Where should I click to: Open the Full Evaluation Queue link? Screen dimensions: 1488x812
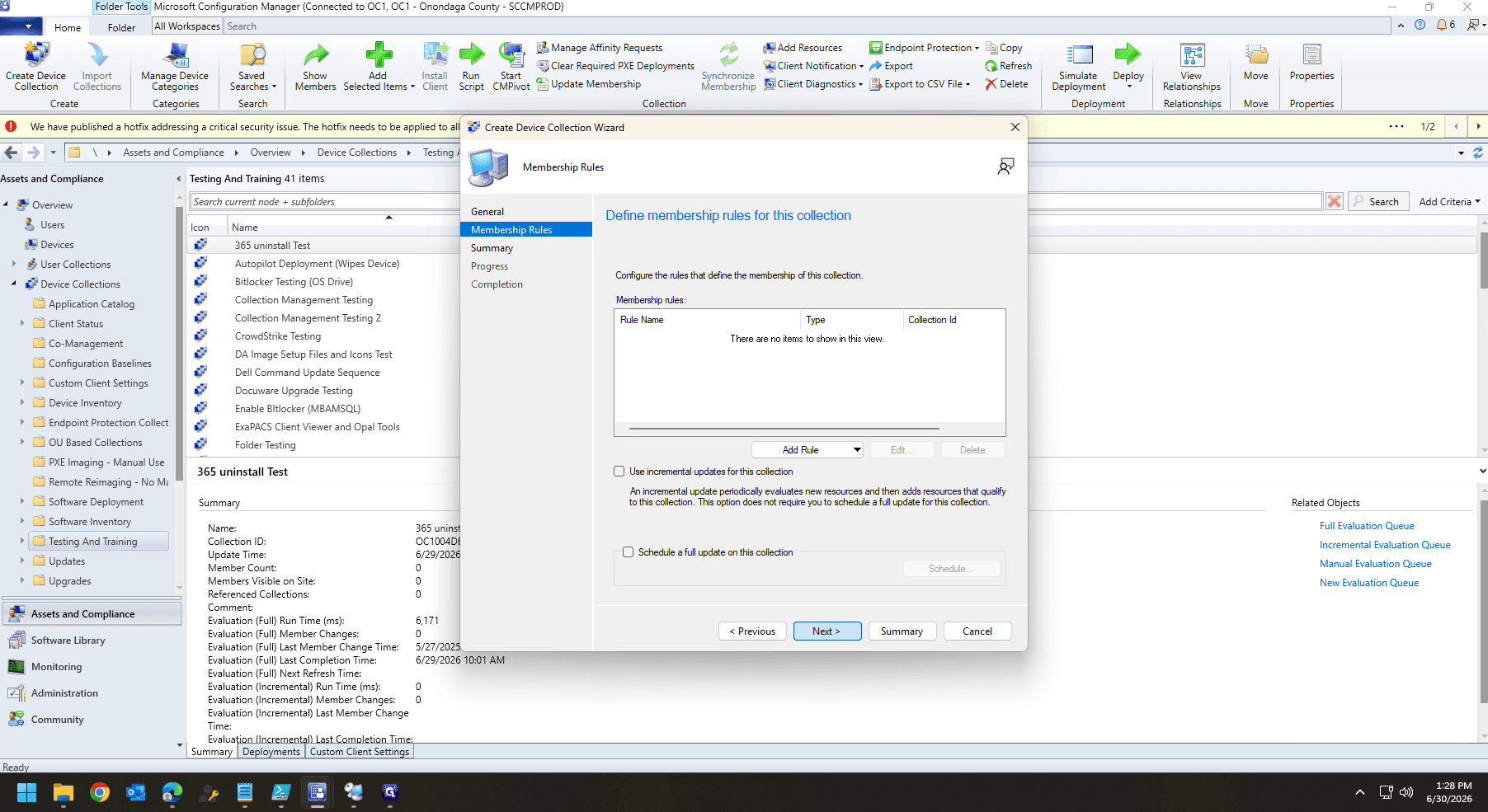point(1367,526)
